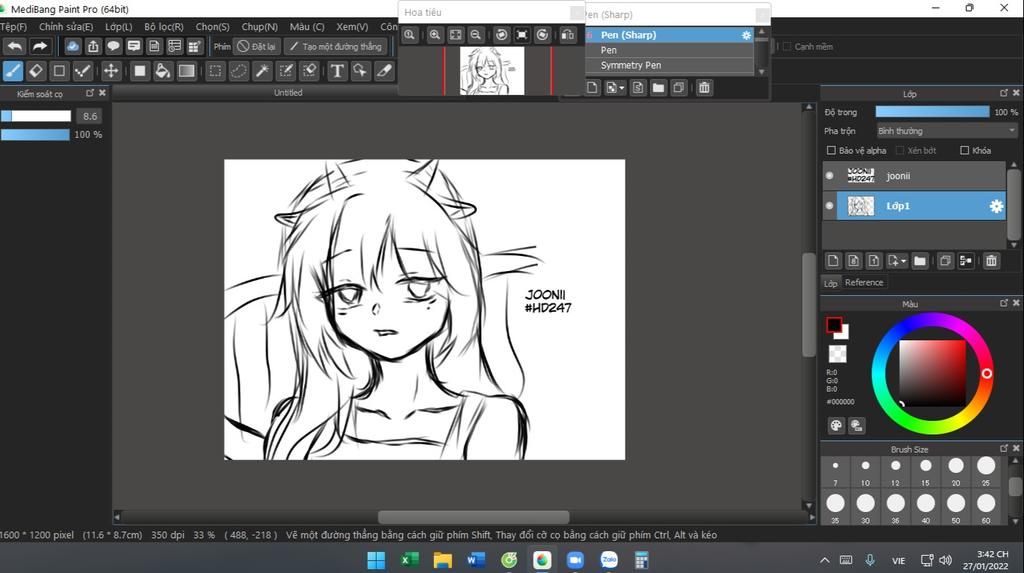Choose the Gradient tool
1024x573 pixels.
pyautogui.click(x=186, y=71)
